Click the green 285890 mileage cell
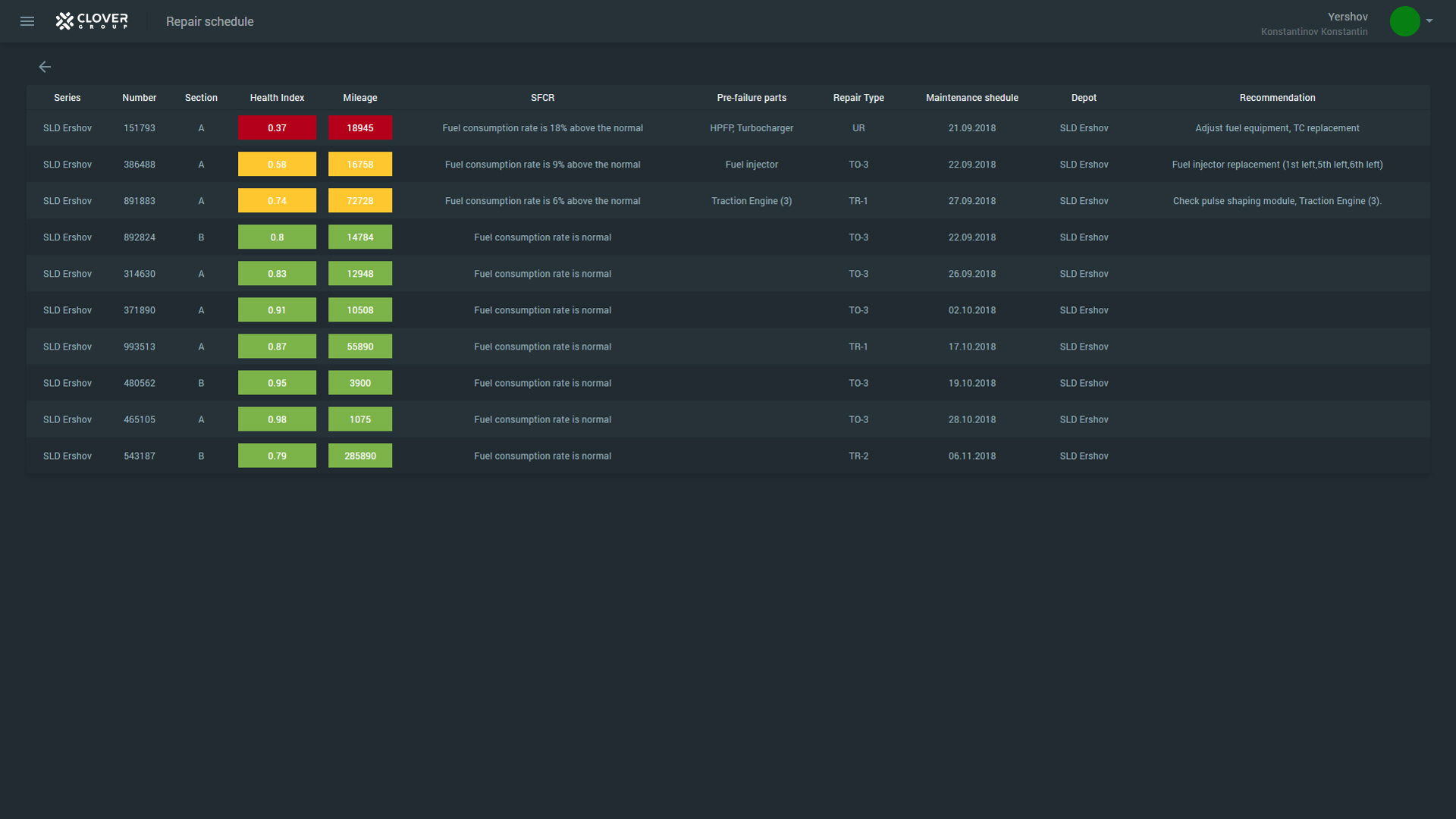Screen dimensions: 1456x819 [359, 456]
